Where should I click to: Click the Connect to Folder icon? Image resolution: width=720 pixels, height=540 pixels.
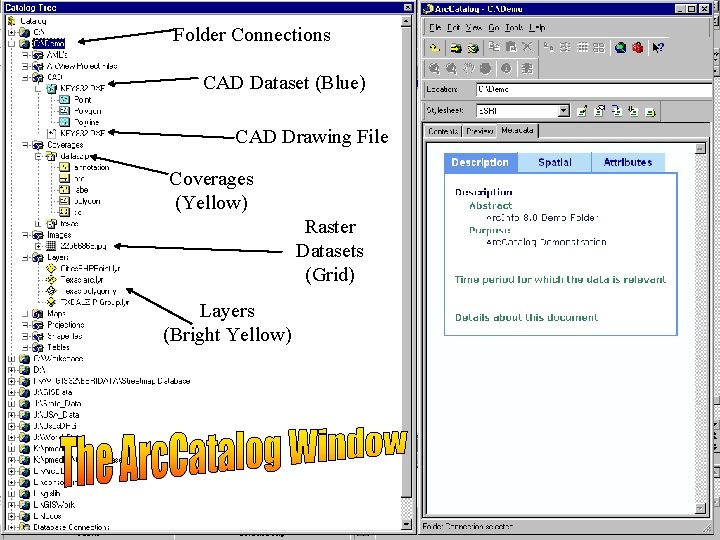tap(456, 47)
